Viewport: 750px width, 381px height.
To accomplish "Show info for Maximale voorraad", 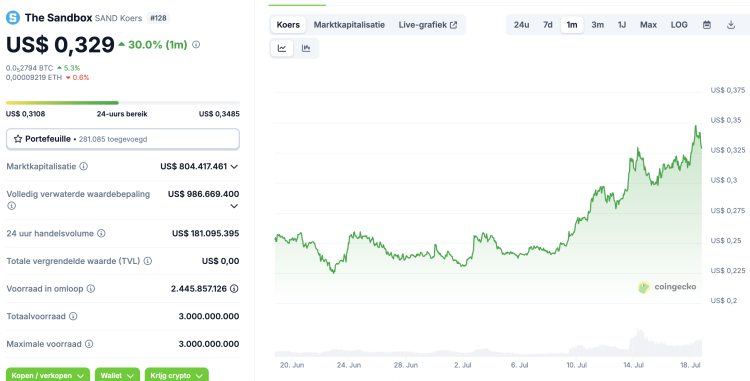I will click(x=89, y=344).
